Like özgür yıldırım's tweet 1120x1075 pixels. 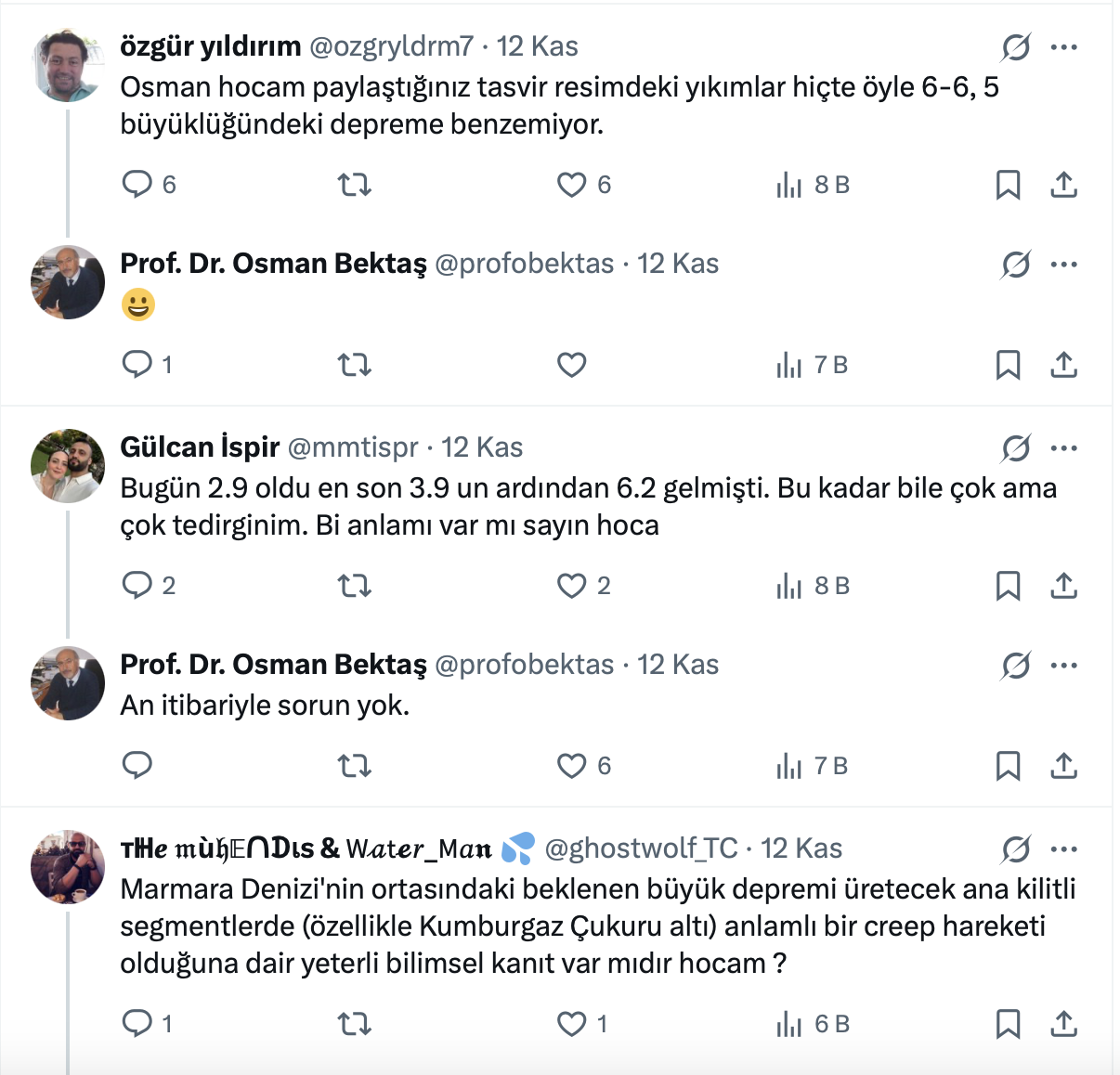571,185
